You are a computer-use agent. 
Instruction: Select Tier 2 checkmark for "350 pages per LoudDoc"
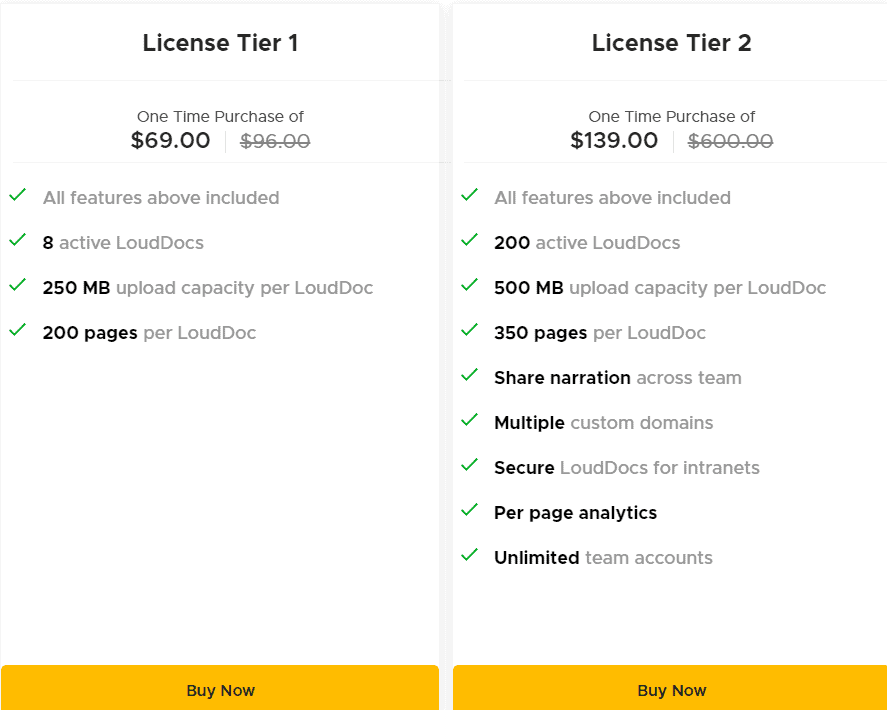click(469, 332)
